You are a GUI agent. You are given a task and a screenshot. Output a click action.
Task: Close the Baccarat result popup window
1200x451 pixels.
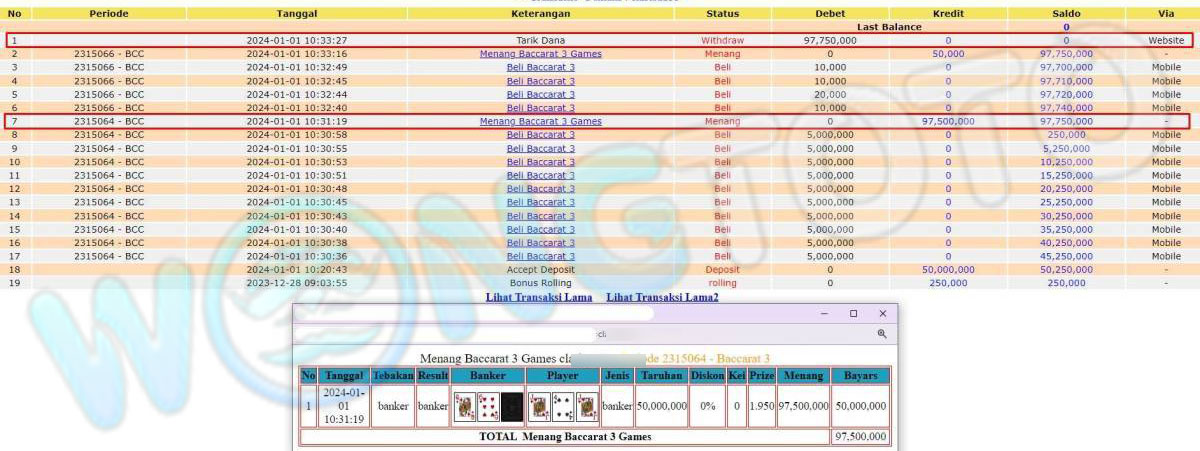coord(882,313)
